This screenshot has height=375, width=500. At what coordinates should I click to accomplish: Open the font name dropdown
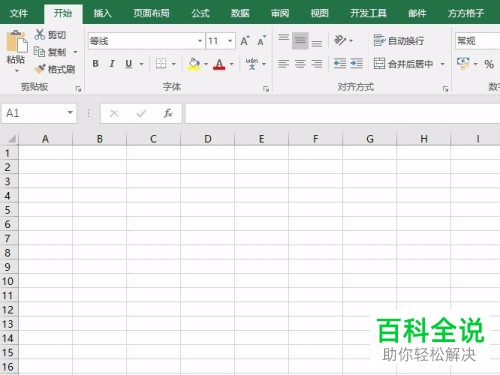pos(200,41)
